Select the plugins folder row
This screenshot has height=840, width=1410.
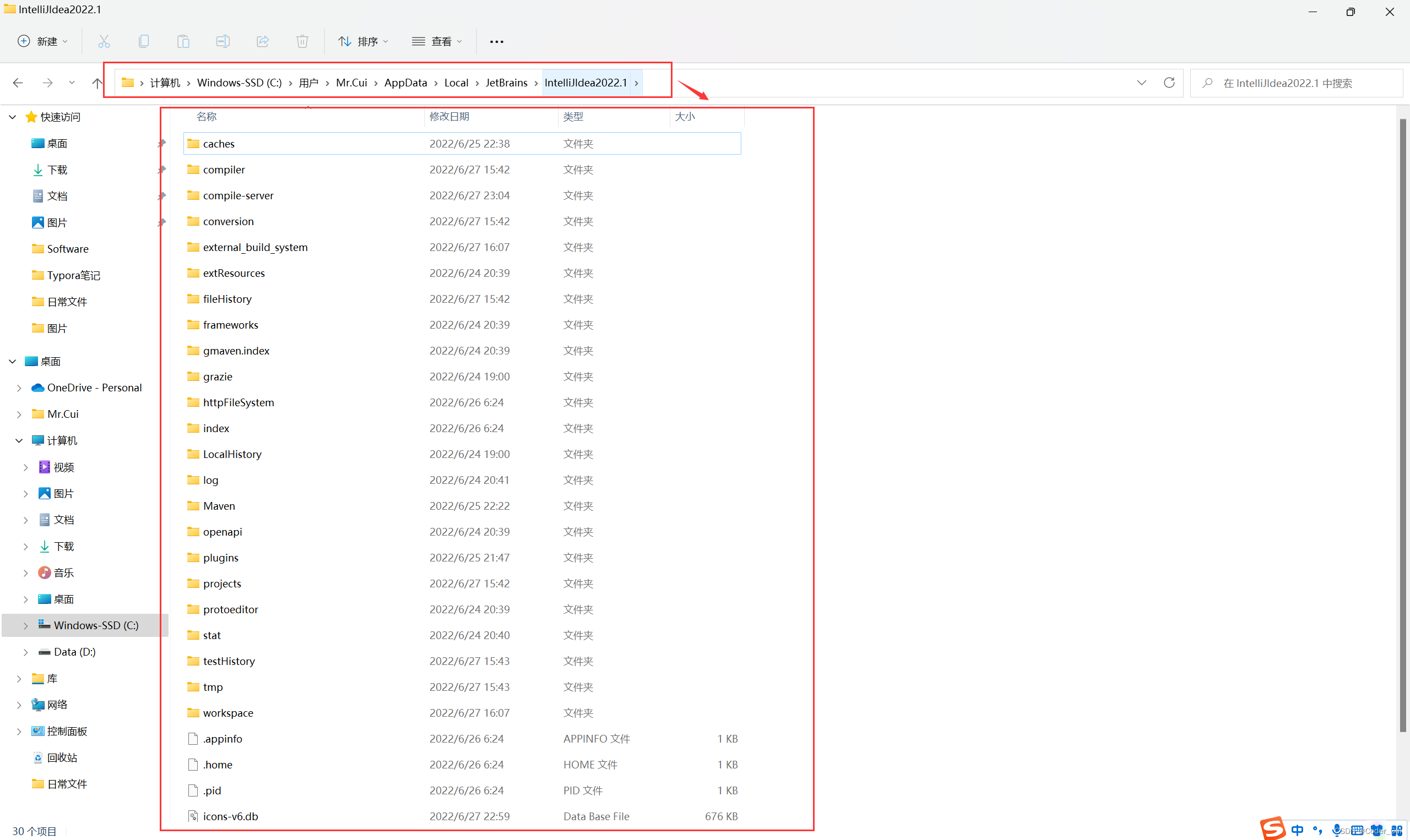pos(462,558)
